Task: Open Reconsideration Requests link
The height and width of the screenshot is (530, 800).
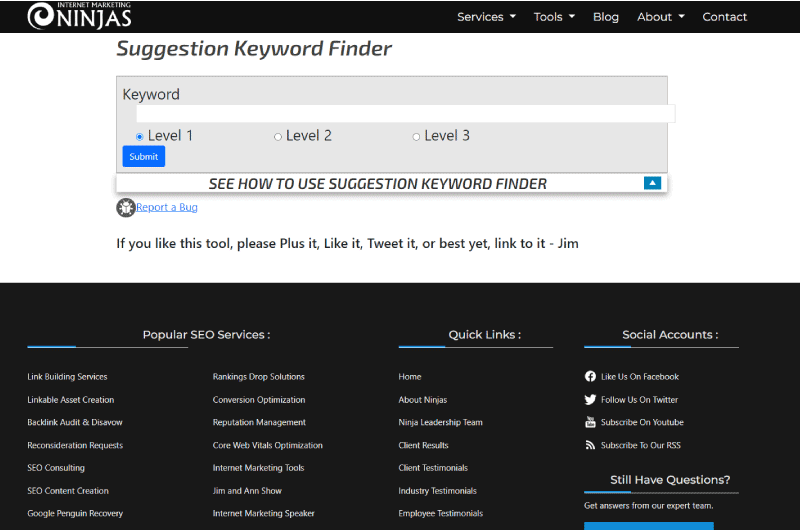Action: tap(75, 445)
